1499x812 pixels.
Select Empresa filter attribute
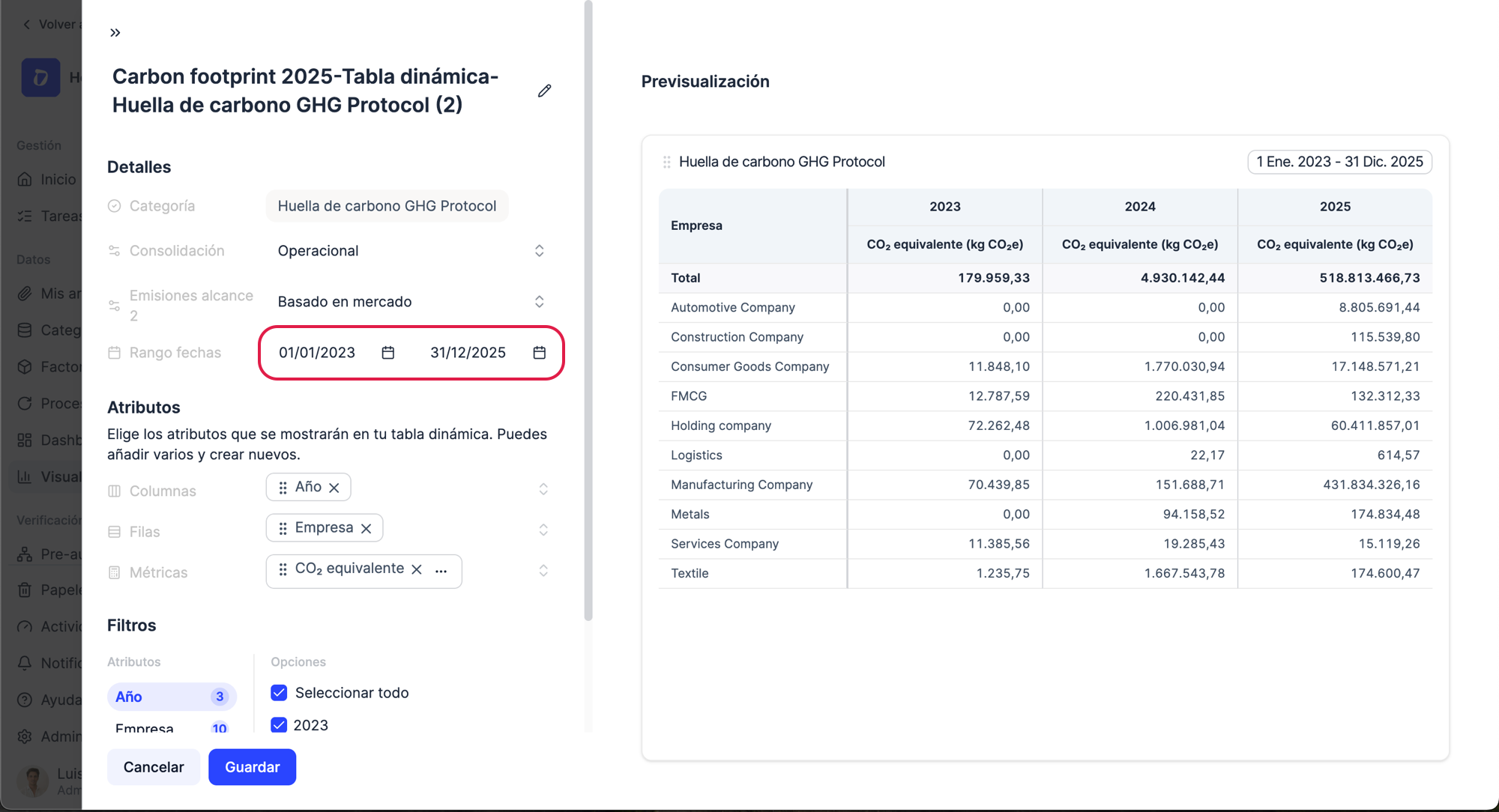click(172, 727)
